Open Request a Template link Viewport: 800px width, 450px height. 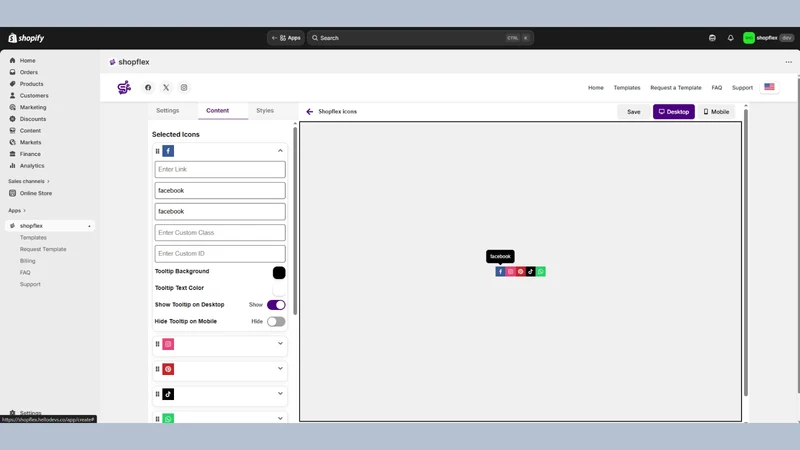(x=676, y=88)
